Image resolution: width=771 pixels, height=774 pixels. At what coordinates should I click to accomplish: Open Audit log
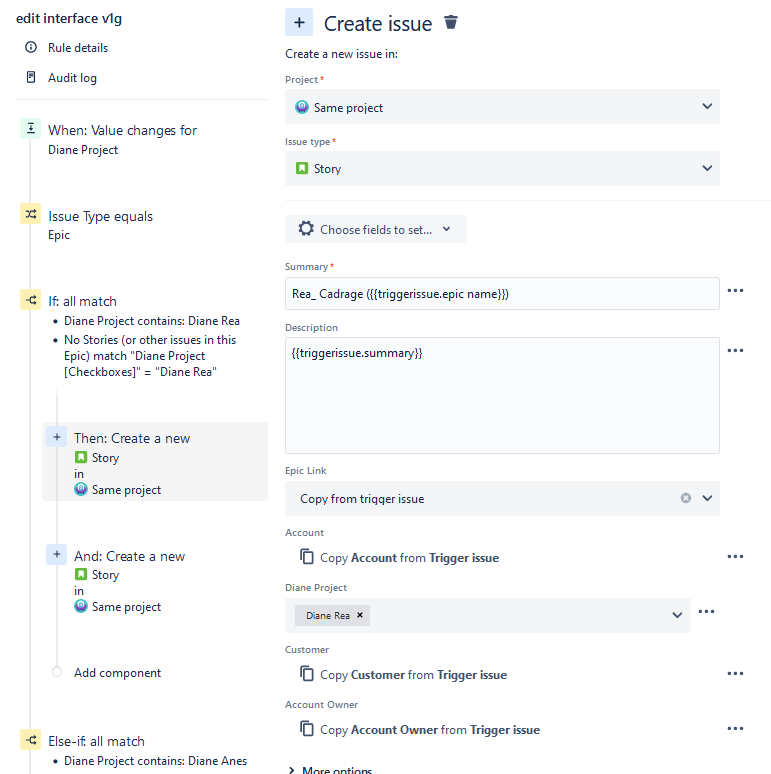coord(72,78)
